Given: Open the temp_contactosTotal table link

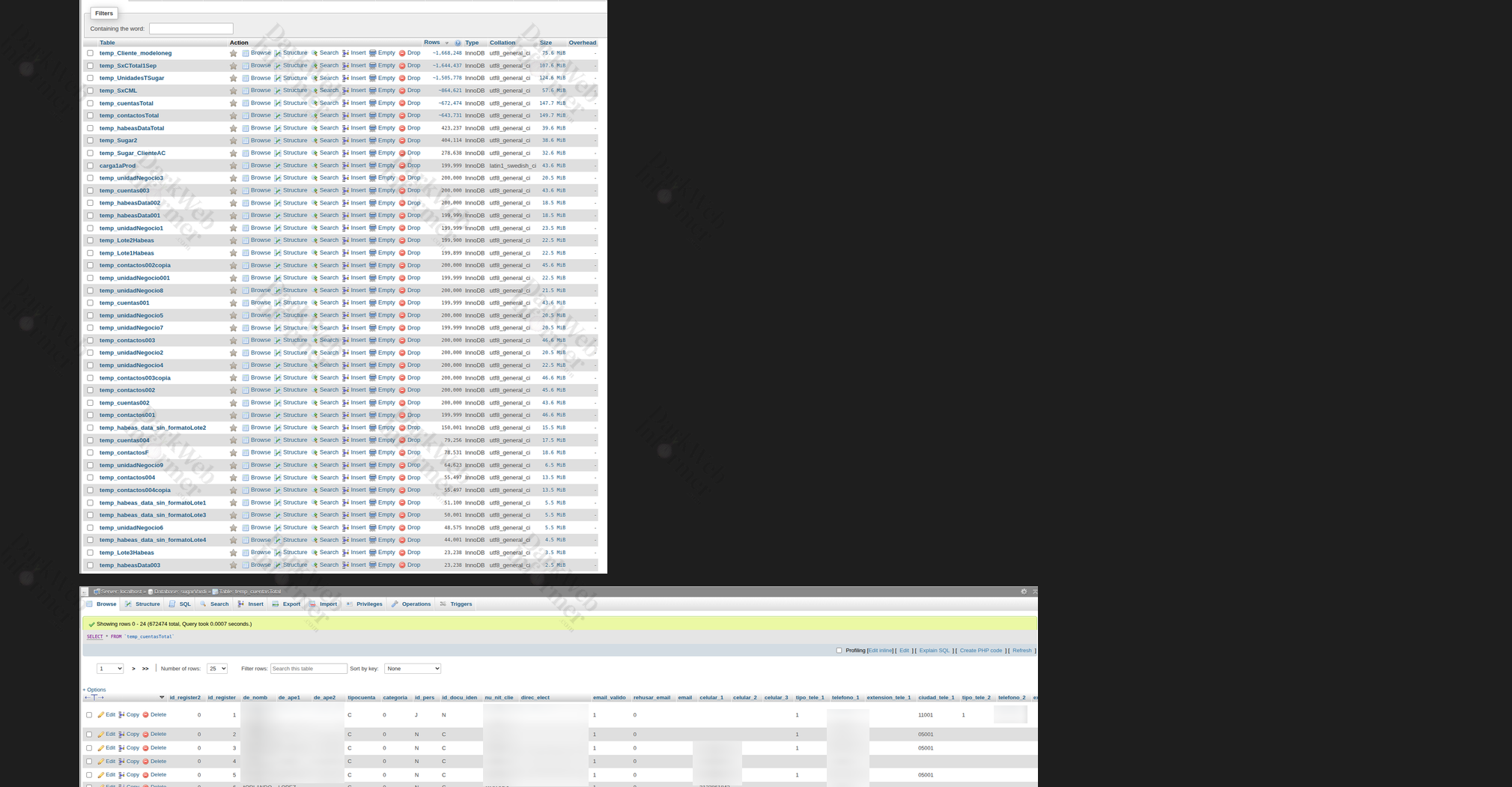Looking at the screenshot, I should pos(129,116).
